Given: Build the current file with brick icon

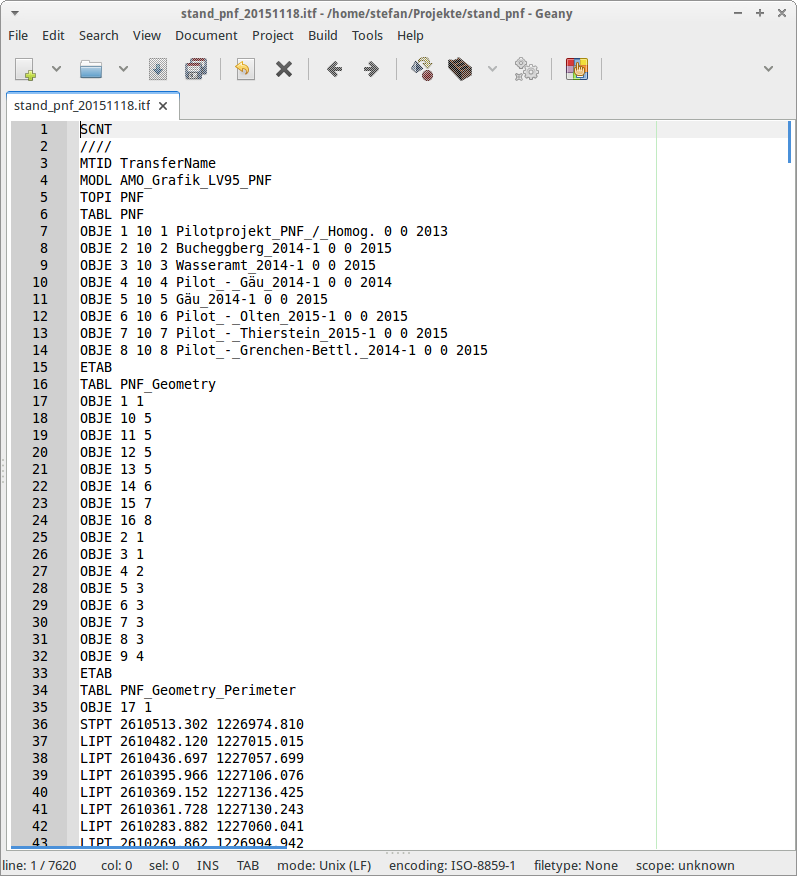Looking at the screenshot, I should pyautogui.click(x=460, y=69).
